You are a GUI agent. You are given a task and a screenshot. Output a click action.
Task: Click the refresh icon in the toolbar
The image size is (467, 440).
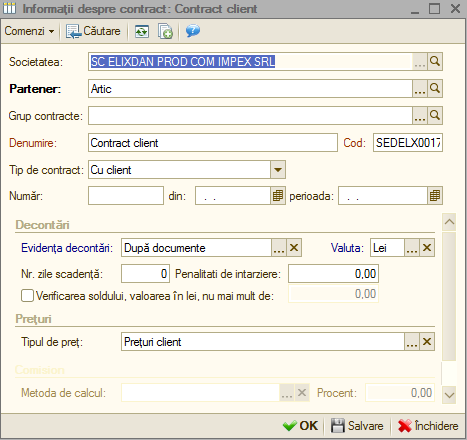pyautogui.click(x=142, y=32)
